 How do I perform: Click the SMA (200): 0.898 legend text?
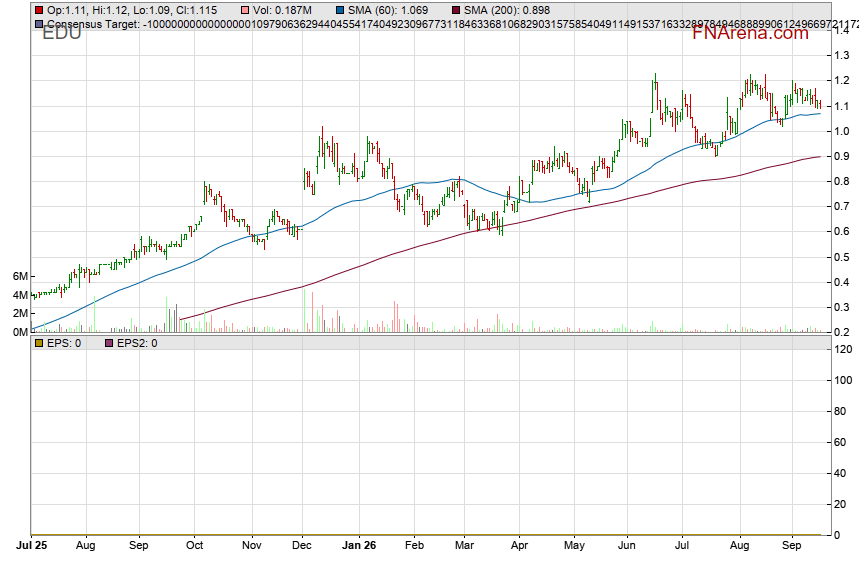[x=507, y=10]
